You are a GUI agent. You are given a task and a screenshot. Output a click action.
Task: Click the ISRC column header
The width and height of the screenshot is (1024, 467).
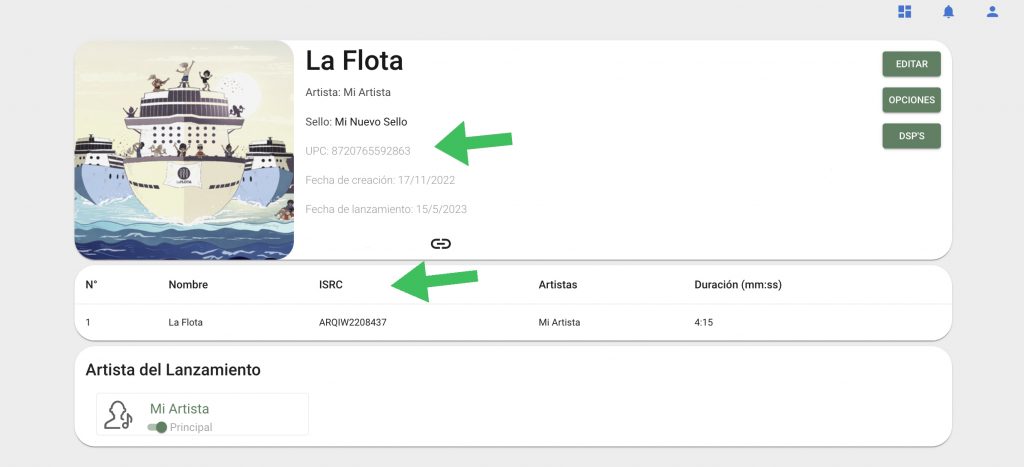(330, 285)
